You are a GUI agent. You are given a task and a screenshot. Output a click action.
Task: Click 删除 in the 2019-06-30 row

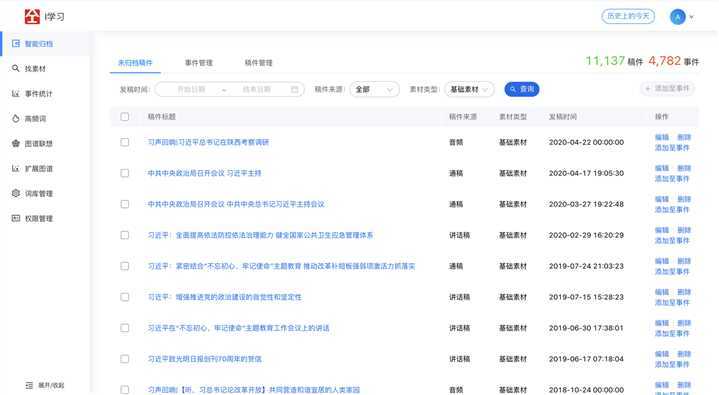(684, 323)
